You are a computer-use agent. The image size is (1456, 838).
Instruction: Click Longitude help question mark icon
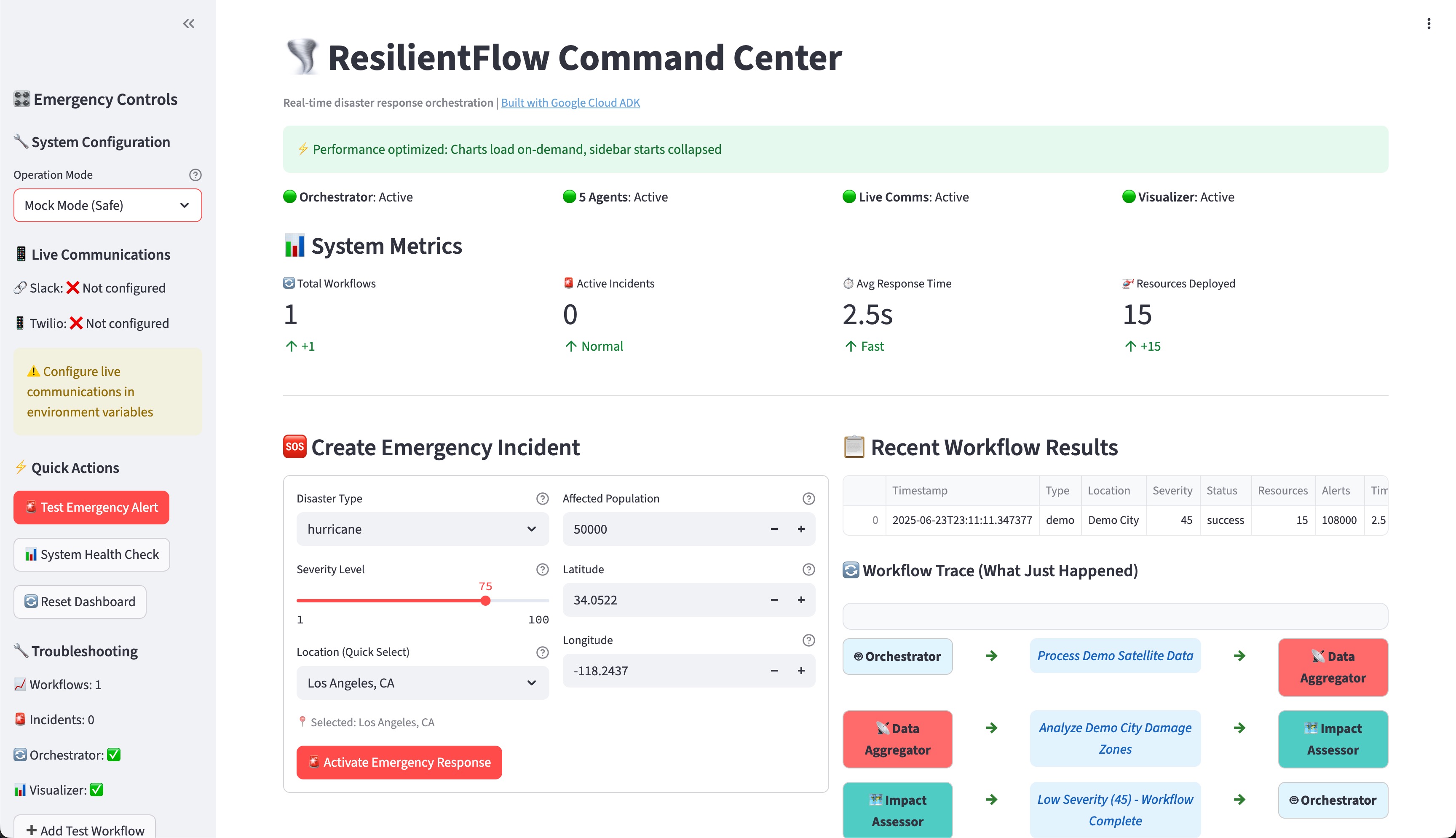coord(808,640)
